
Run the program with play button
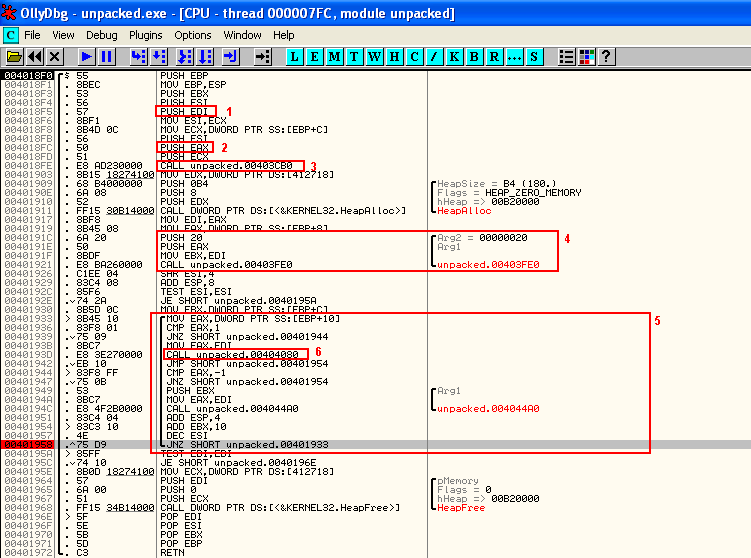(x=87, y=57)
